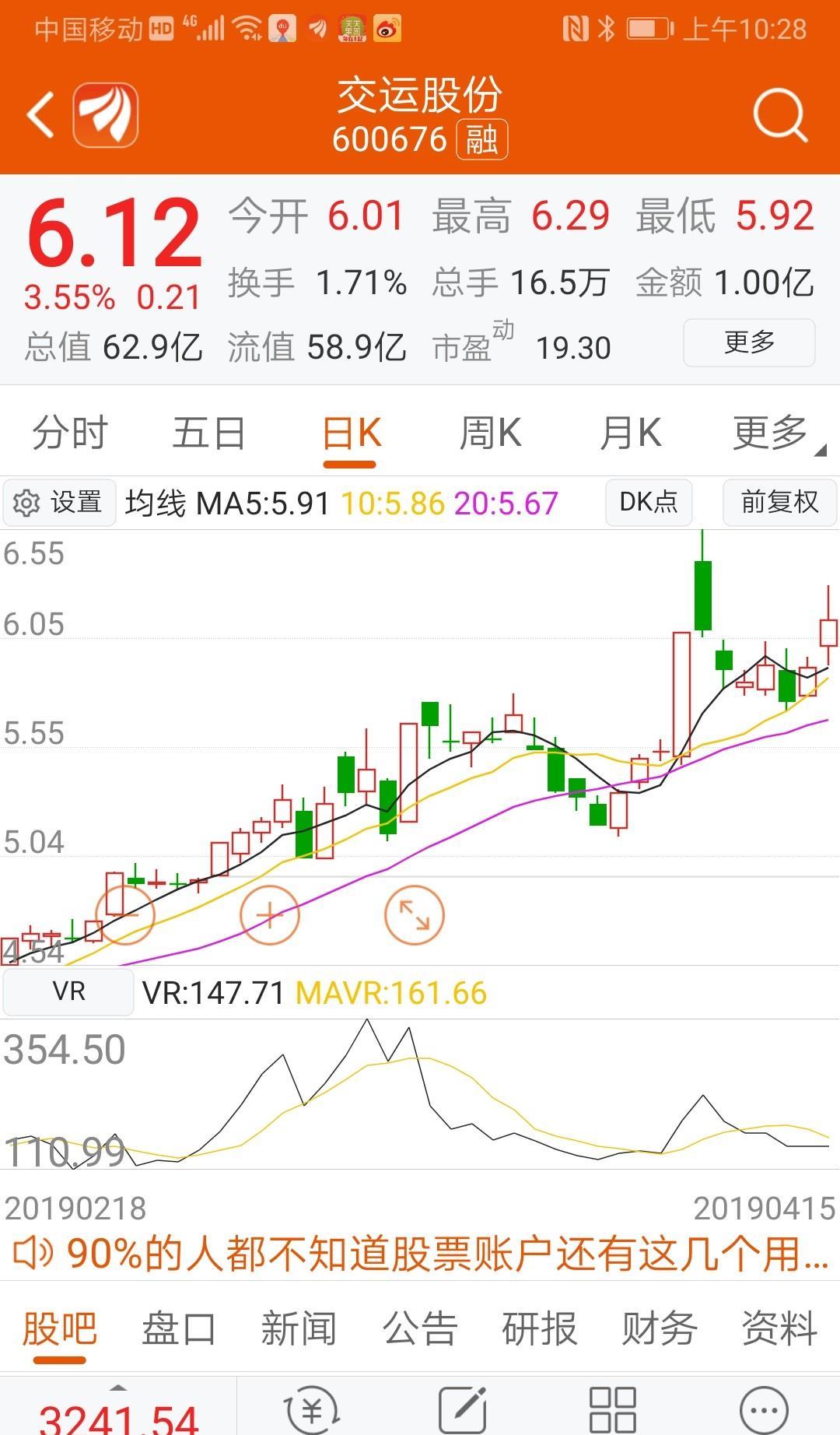Screen dimensions: 840x1435
Task: Tap the 换手 1.71% turnover value
Action: 317,282
